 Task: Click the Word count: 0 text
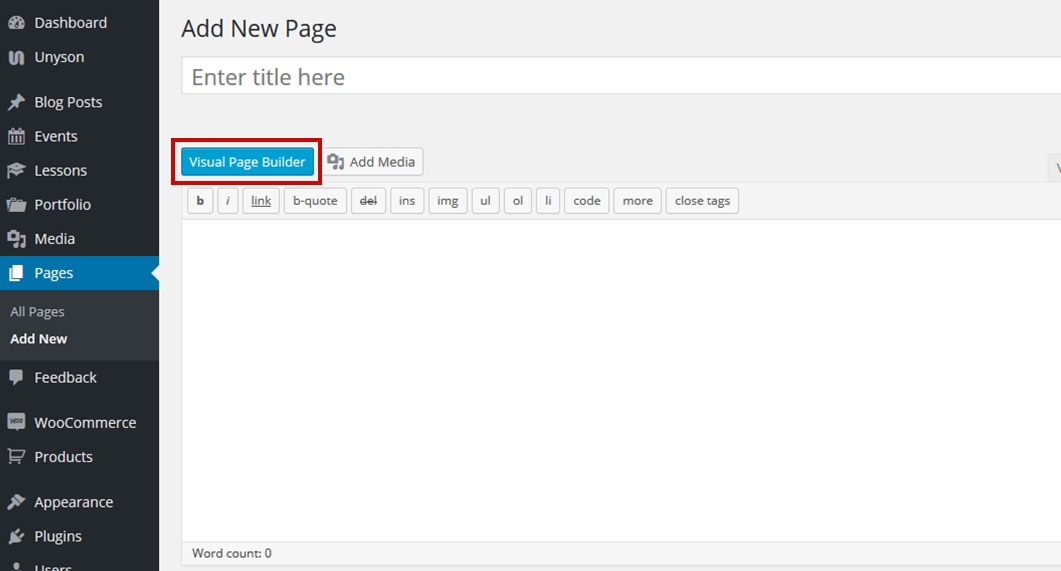point(231,553)
